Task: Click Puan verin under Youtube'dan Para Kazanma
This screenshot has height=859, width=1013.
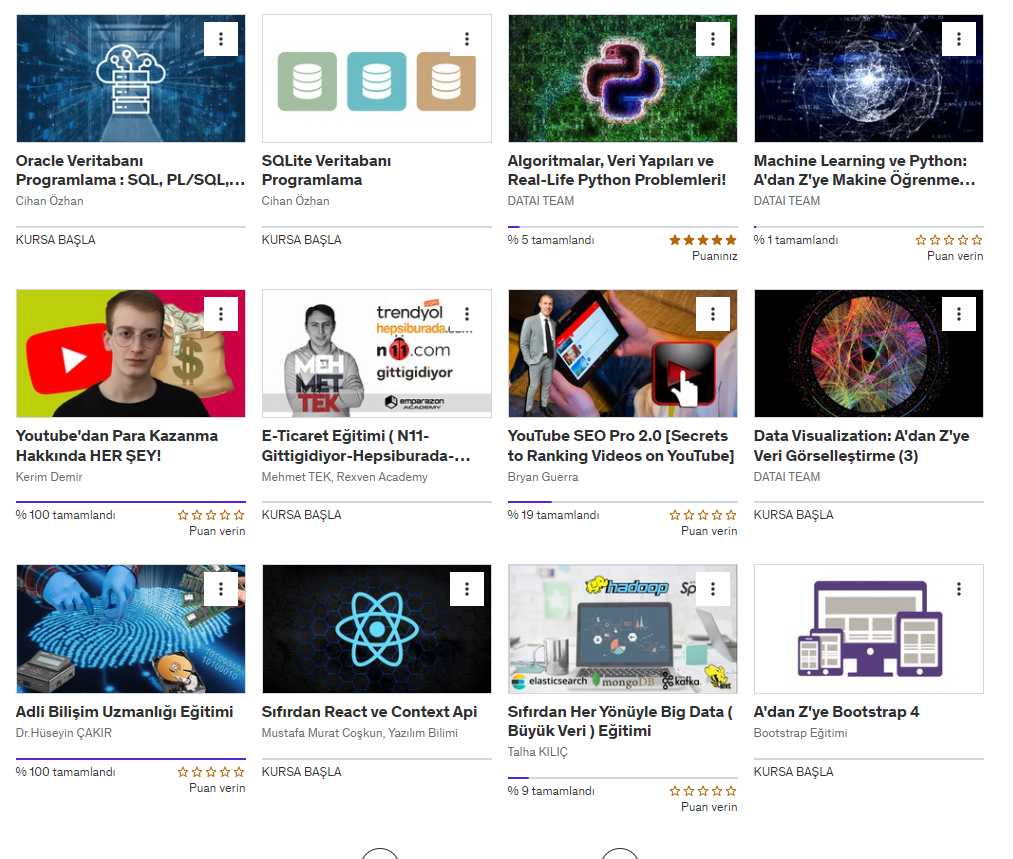Action: (x=217, y=531)
